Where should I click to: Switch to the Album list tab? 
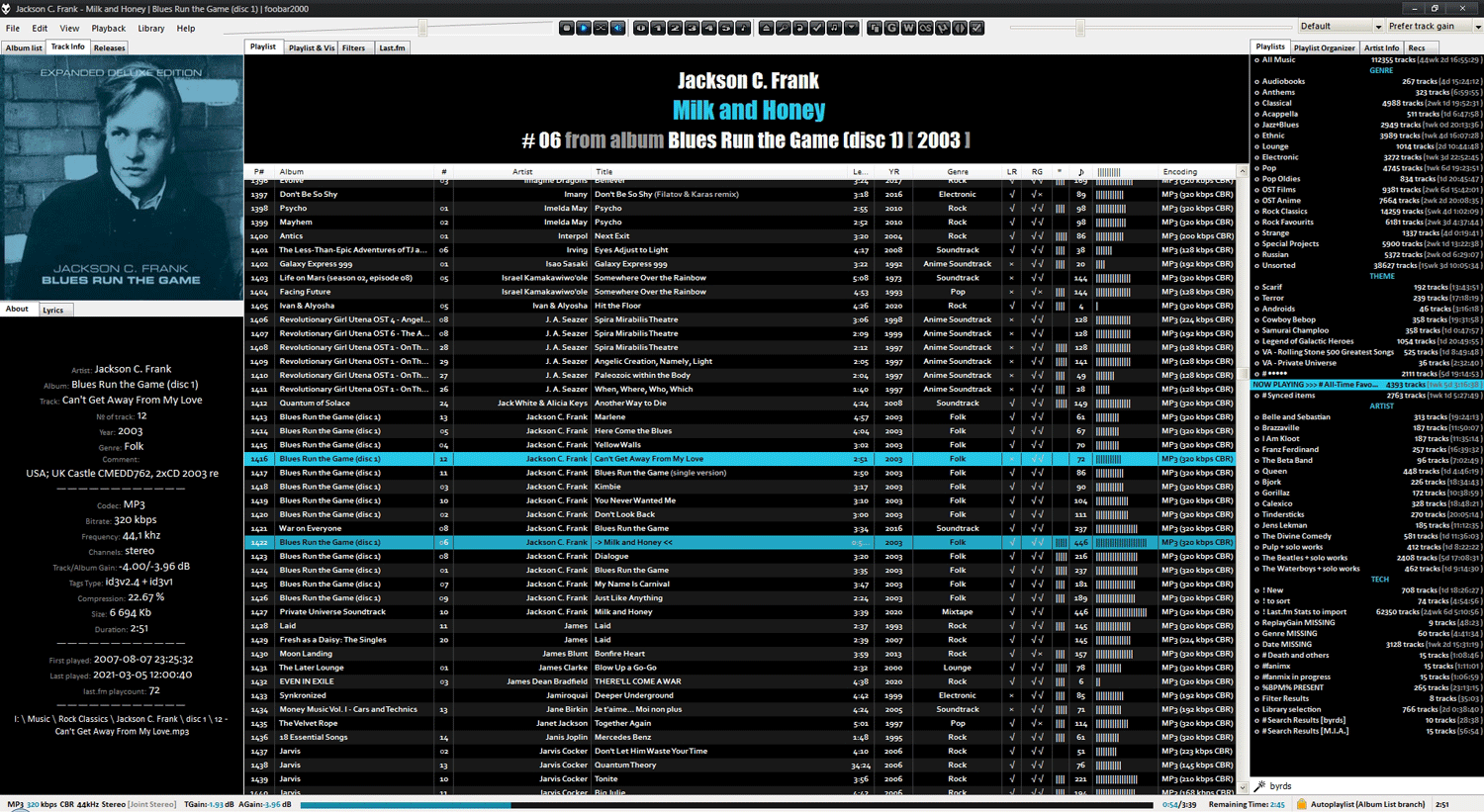coord(24,47)
